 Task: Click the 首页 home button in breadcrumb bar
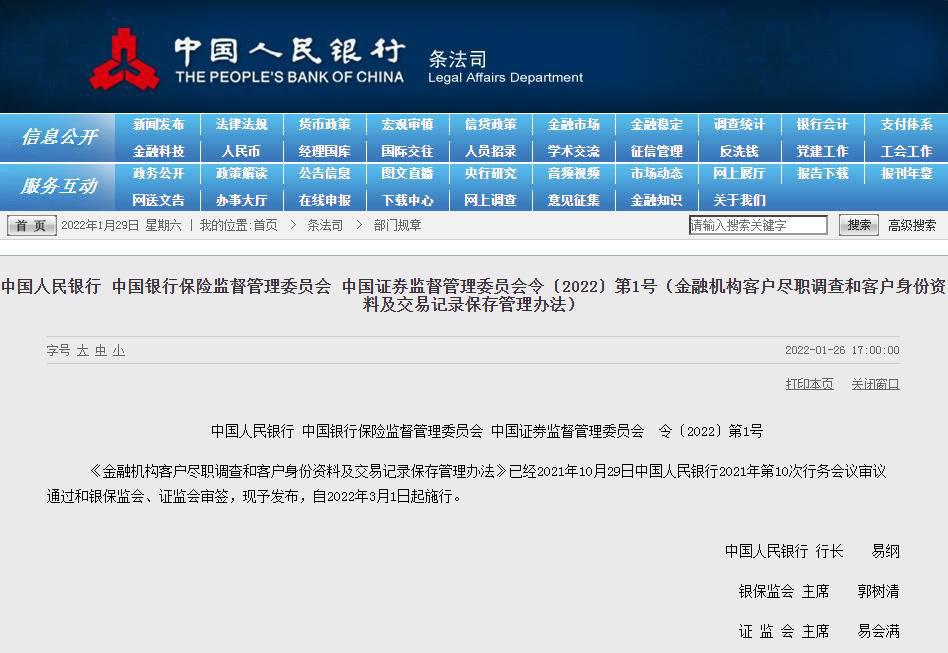coord(31,226)
